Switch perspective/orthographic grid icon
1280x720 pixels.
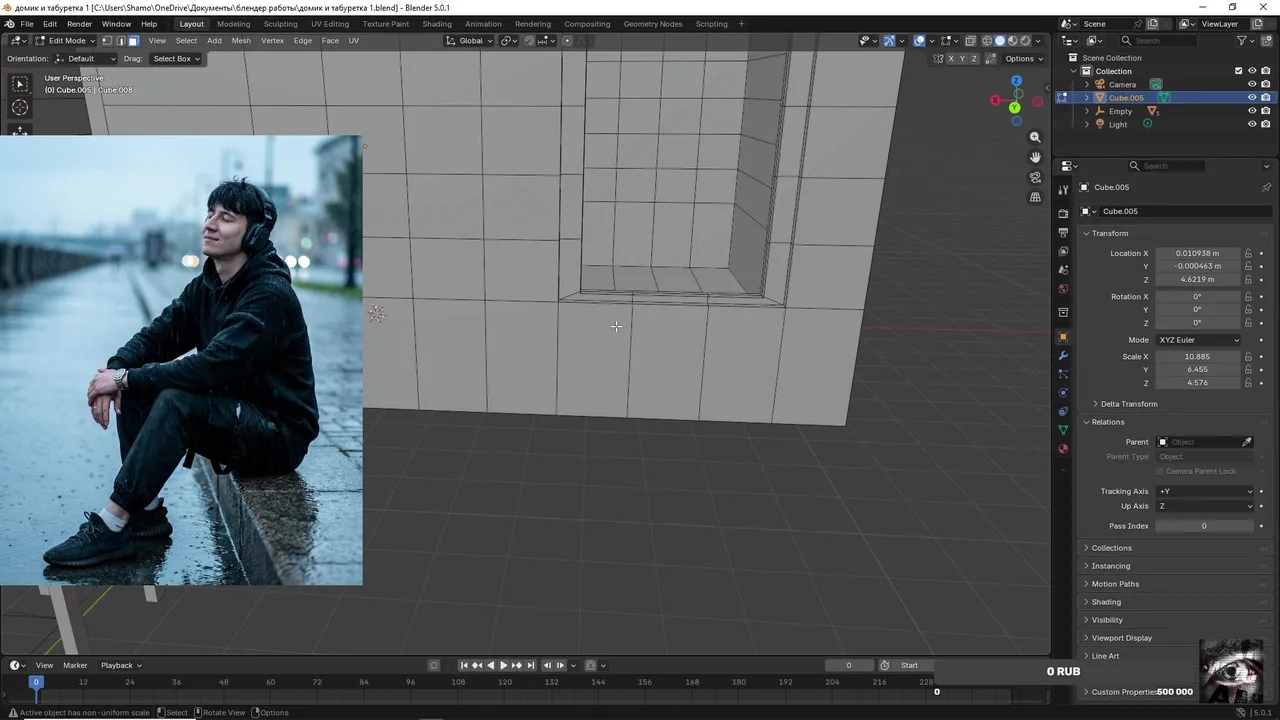point(1035,197)
